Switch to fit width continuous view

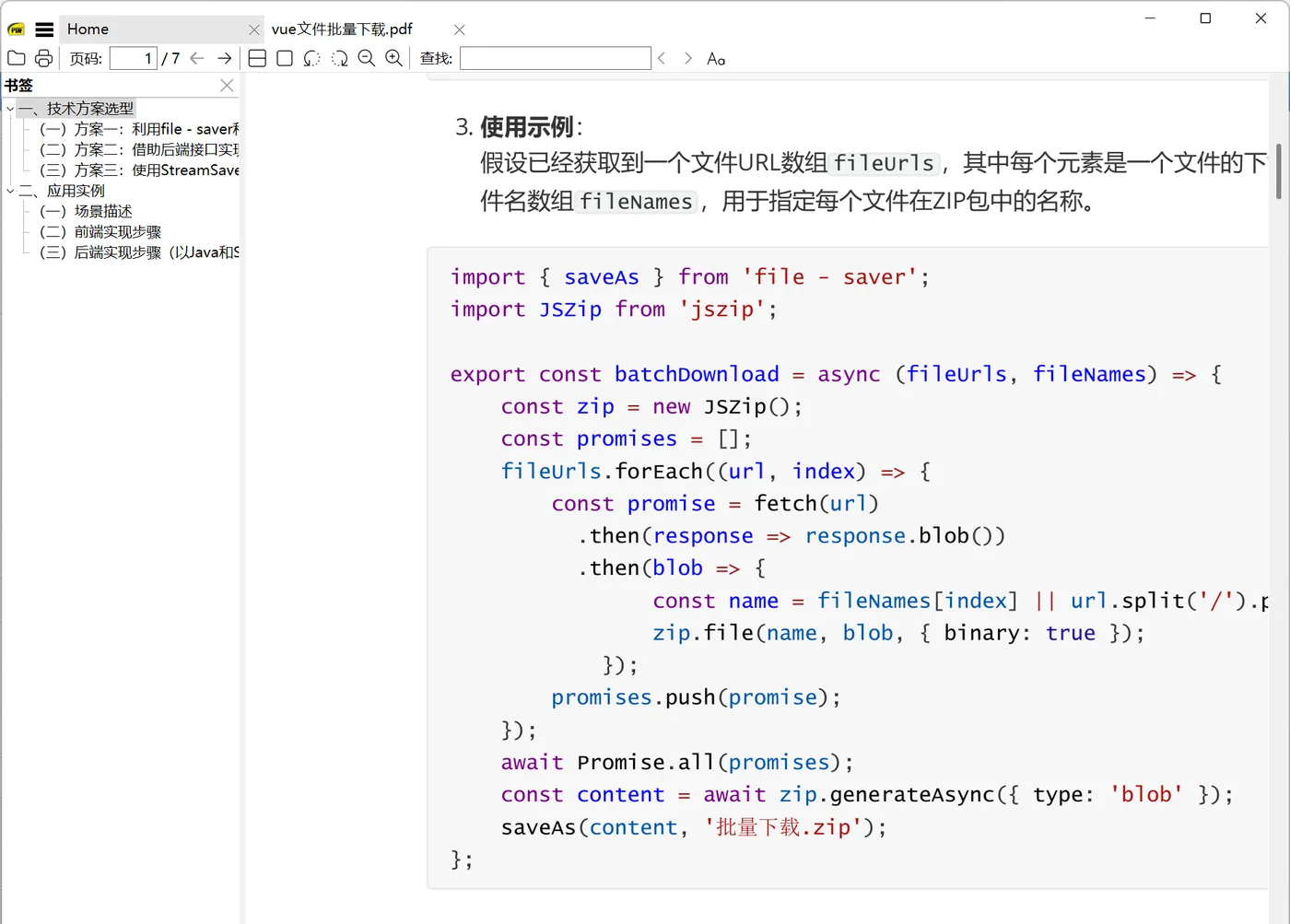258,58
